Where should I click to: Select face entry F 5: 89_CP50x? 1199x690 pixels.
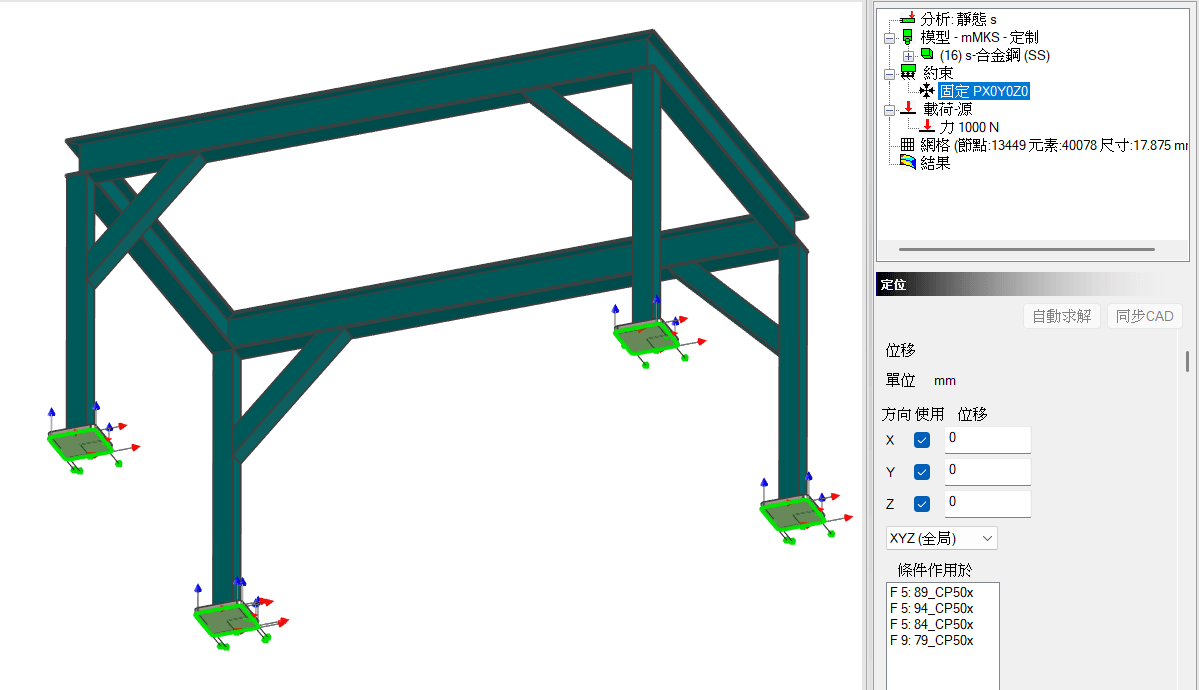(x=931, y=592)
